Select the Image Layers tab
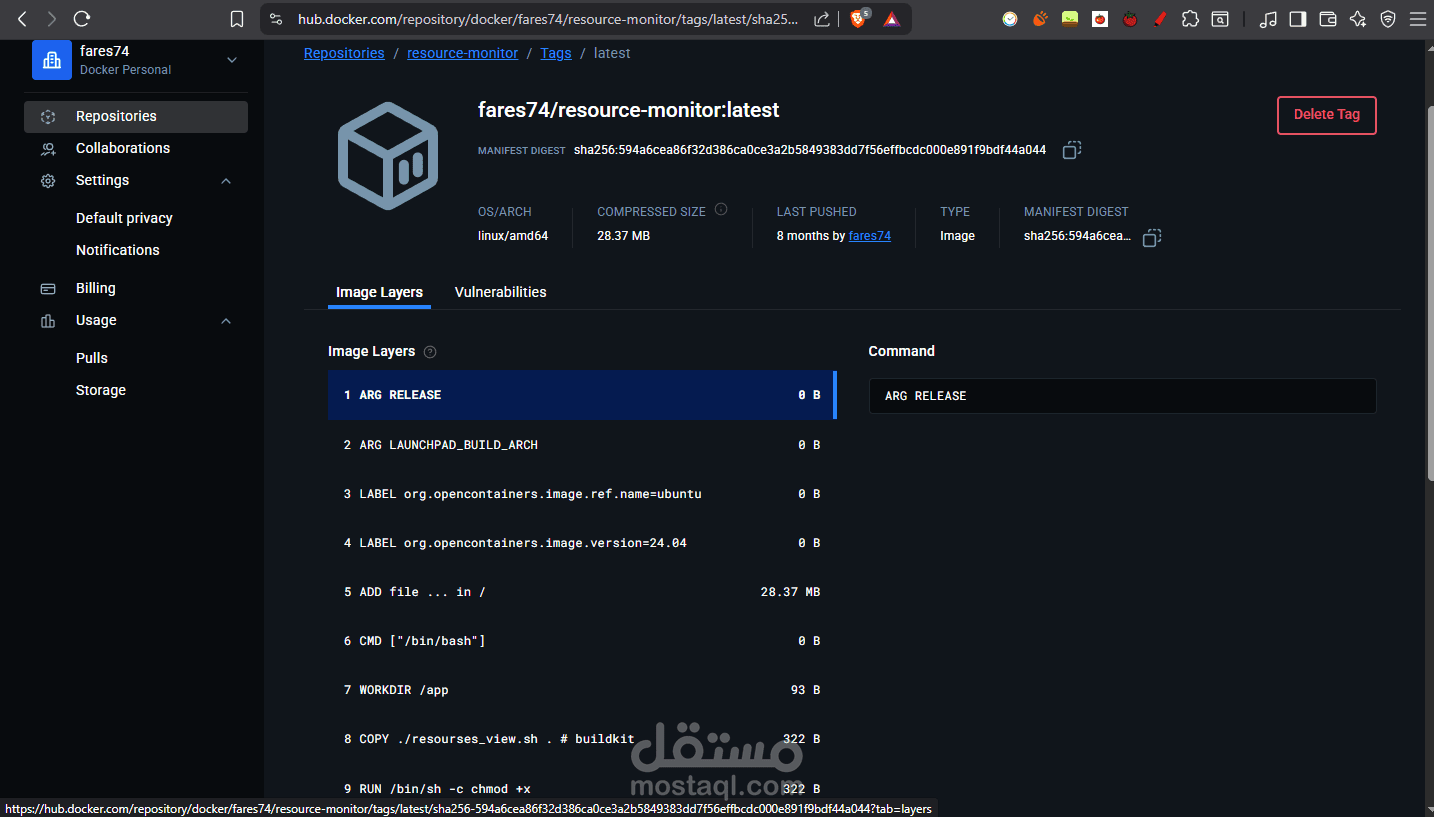Viewport: 1434px width, 817px height. [x=379, y=292]
